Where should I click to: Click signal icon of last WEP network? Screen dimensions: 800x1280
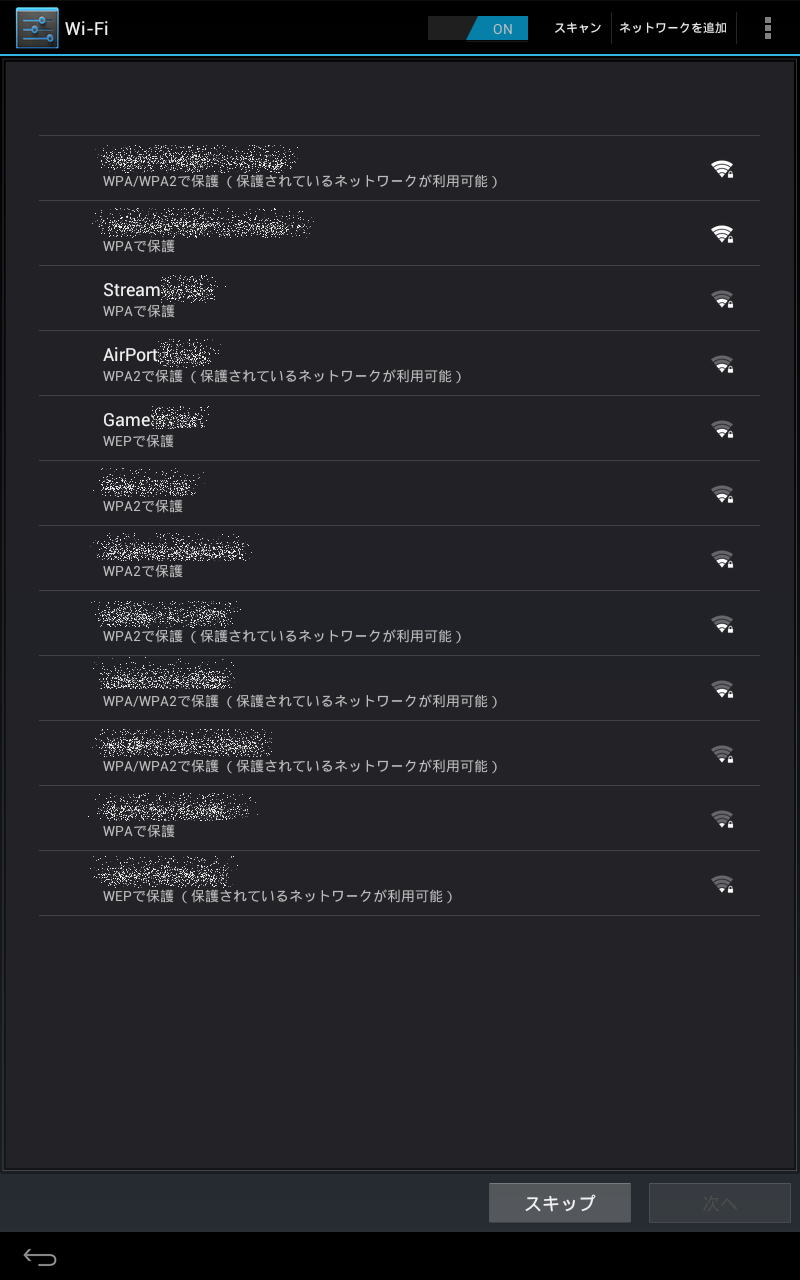point(722,884)
